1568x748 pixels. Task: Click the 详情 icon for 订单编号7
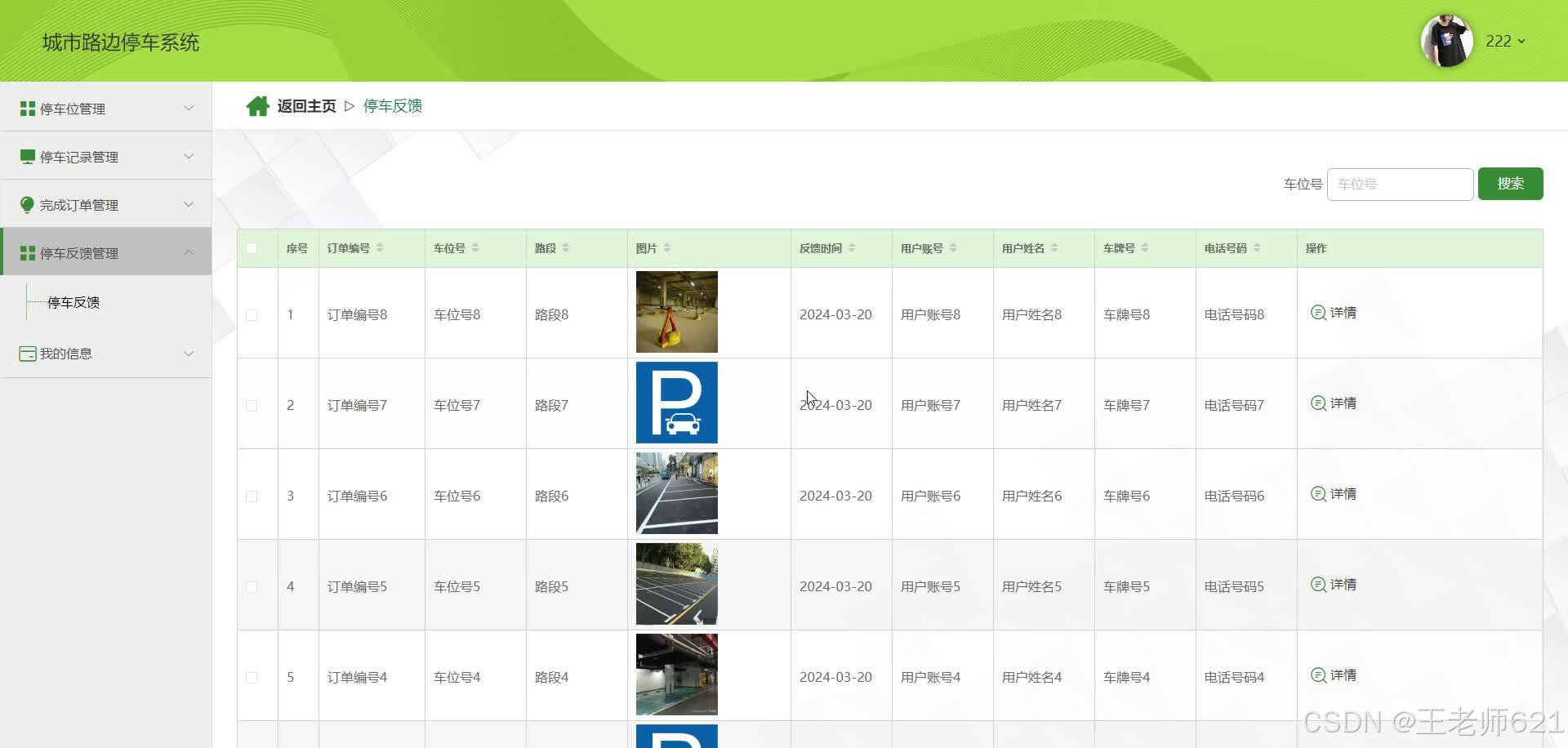(1318, 403)
